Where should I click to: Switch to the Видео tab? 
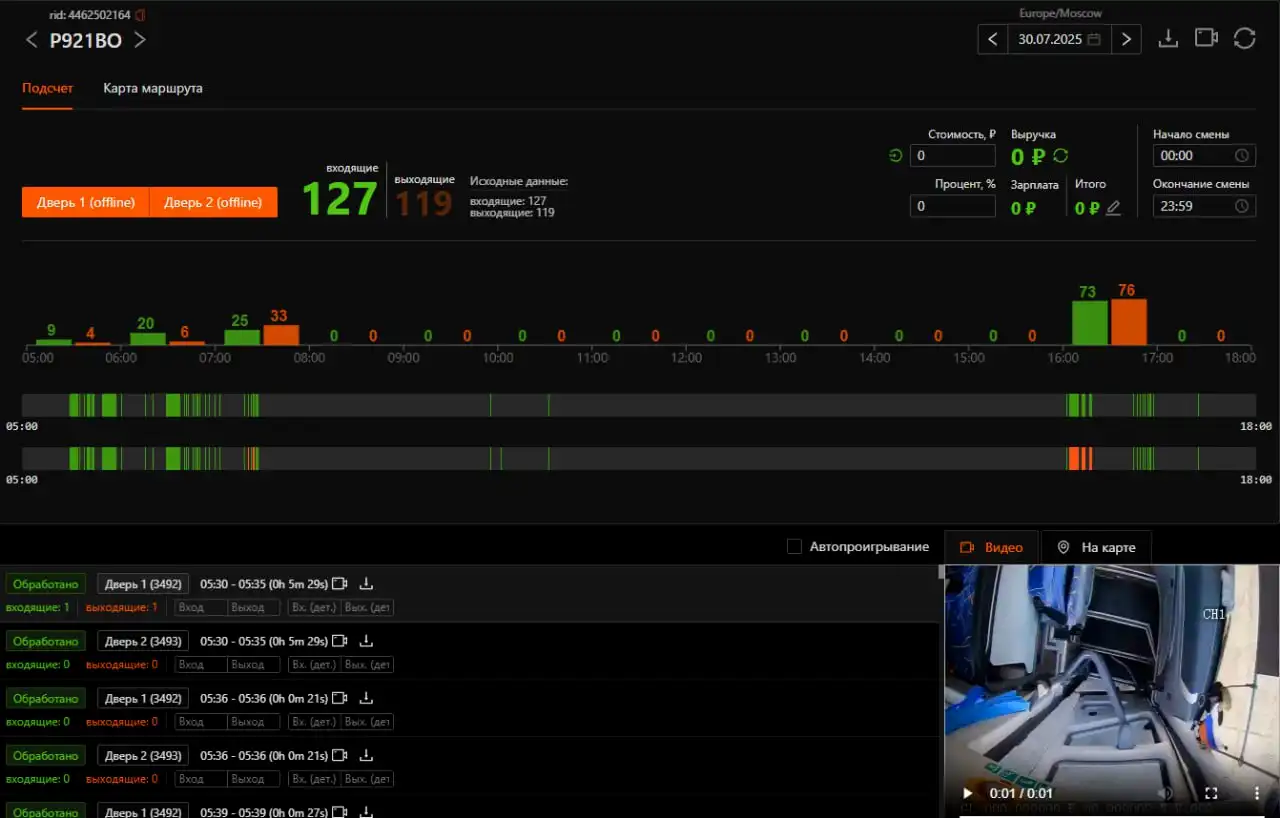[991, 547]
